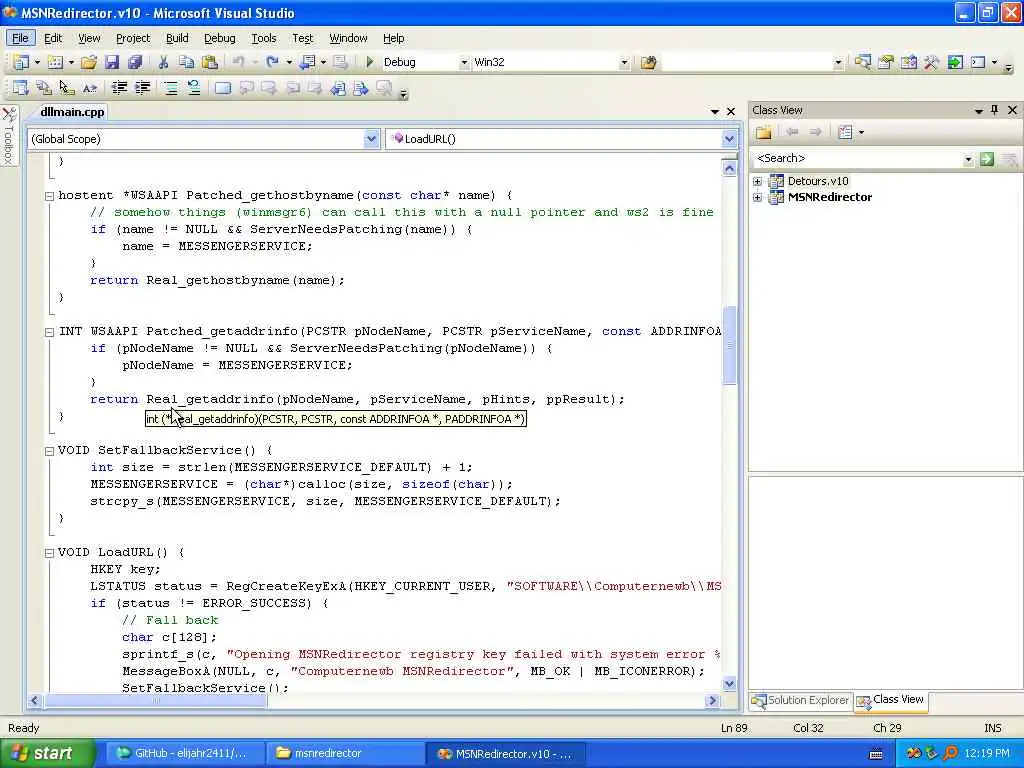Click the Open File folder icon
The height and width of the screenshot is (768, 1024).
[x=89, y=63]
